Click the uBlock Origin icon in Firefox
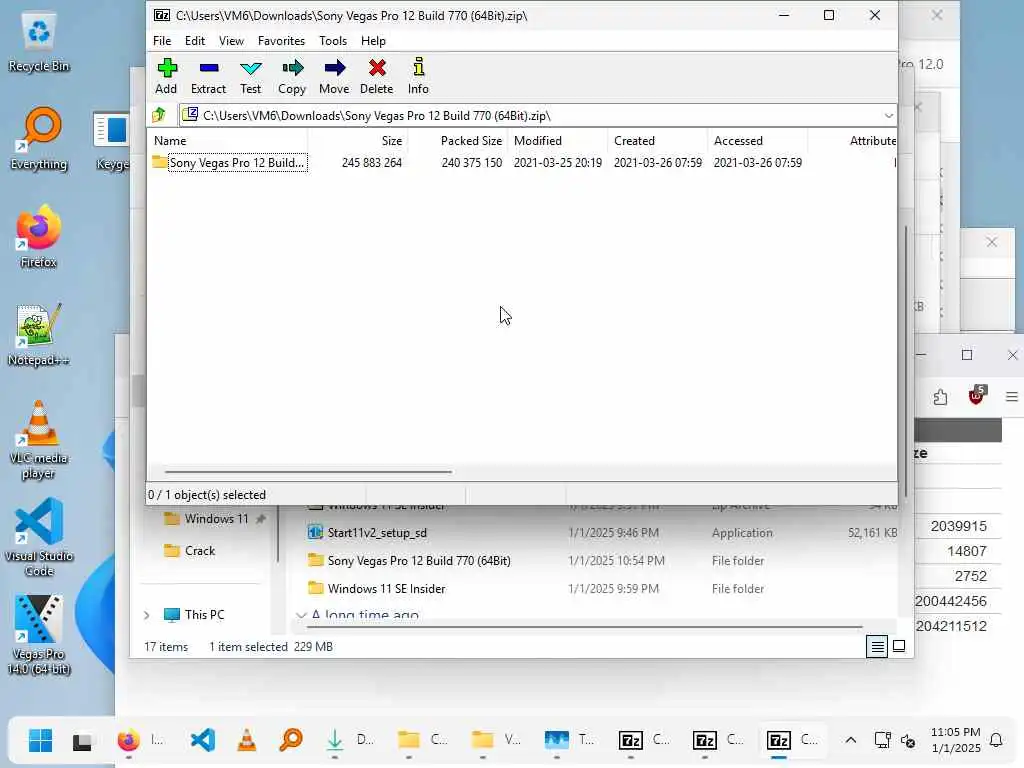Viewport: 1024px width, 768px height. pyautogui.click(x=976, y=395)
